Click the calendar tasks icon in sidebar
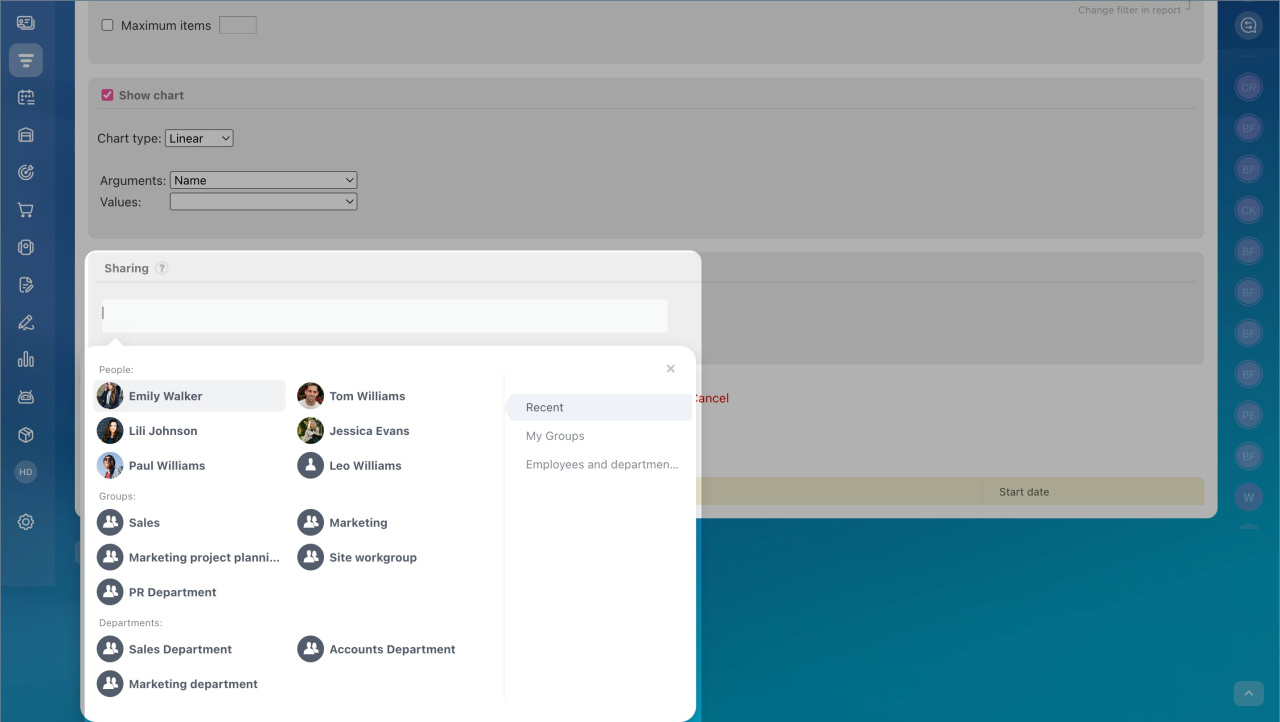The height and width of the screenshot is (722, 1280). (26, 98)
